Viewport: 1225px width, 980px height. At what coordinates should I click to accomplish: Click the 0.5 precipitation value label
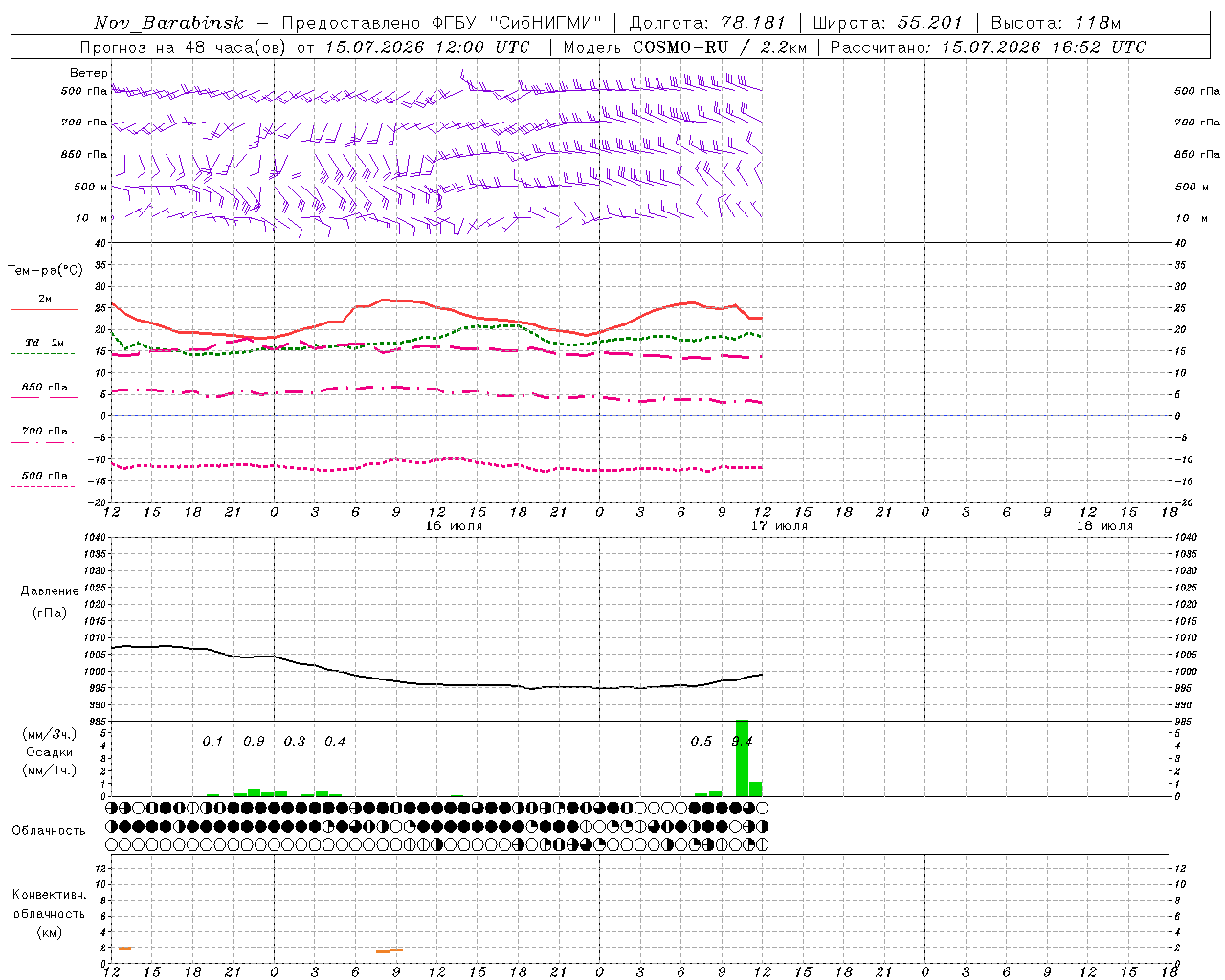702,741
